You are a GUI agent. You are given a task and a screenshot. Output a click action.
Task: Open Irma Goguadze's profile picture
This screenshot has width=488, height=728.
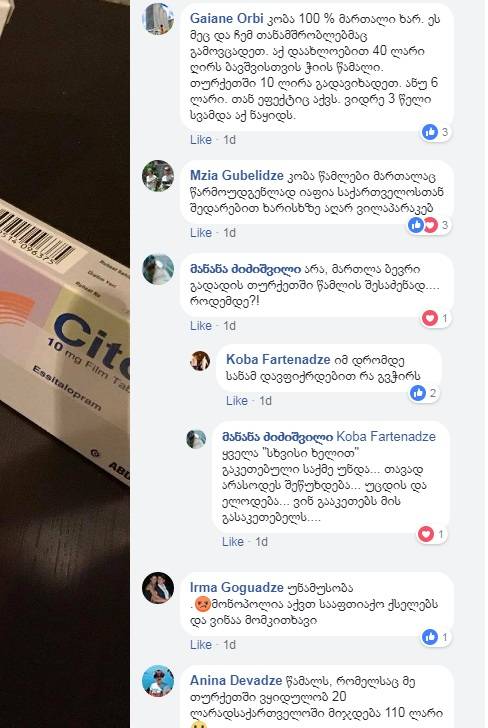click(158, 588)
